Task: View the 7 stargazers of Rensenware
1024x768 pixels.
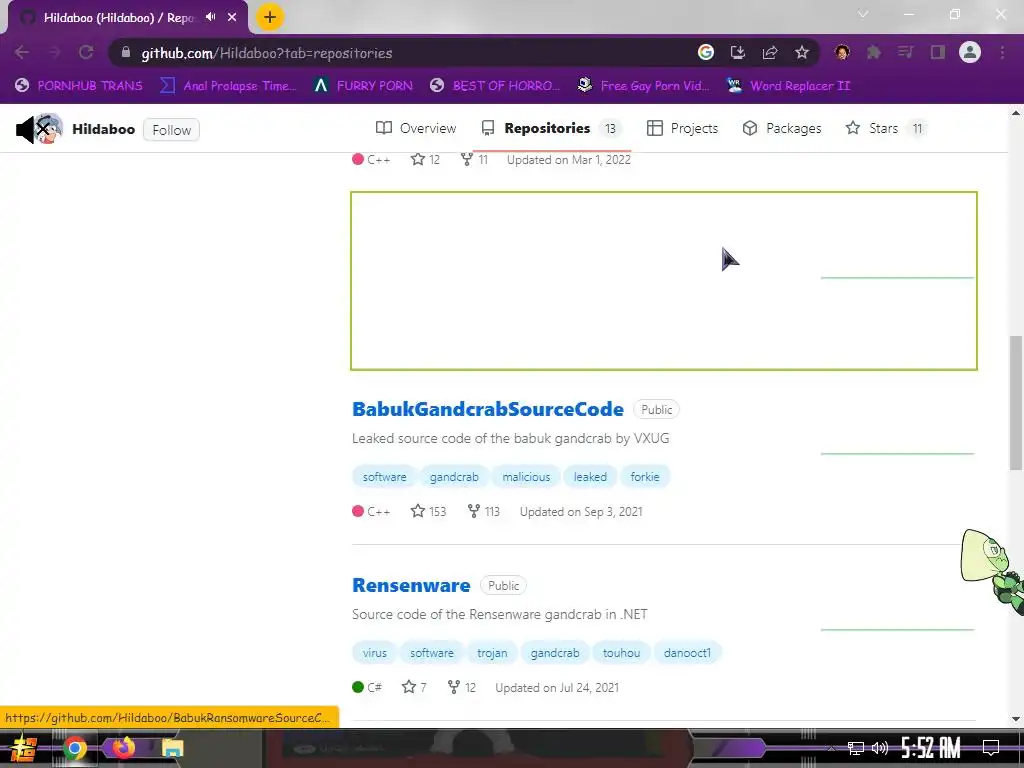Action: click(414, 687)
